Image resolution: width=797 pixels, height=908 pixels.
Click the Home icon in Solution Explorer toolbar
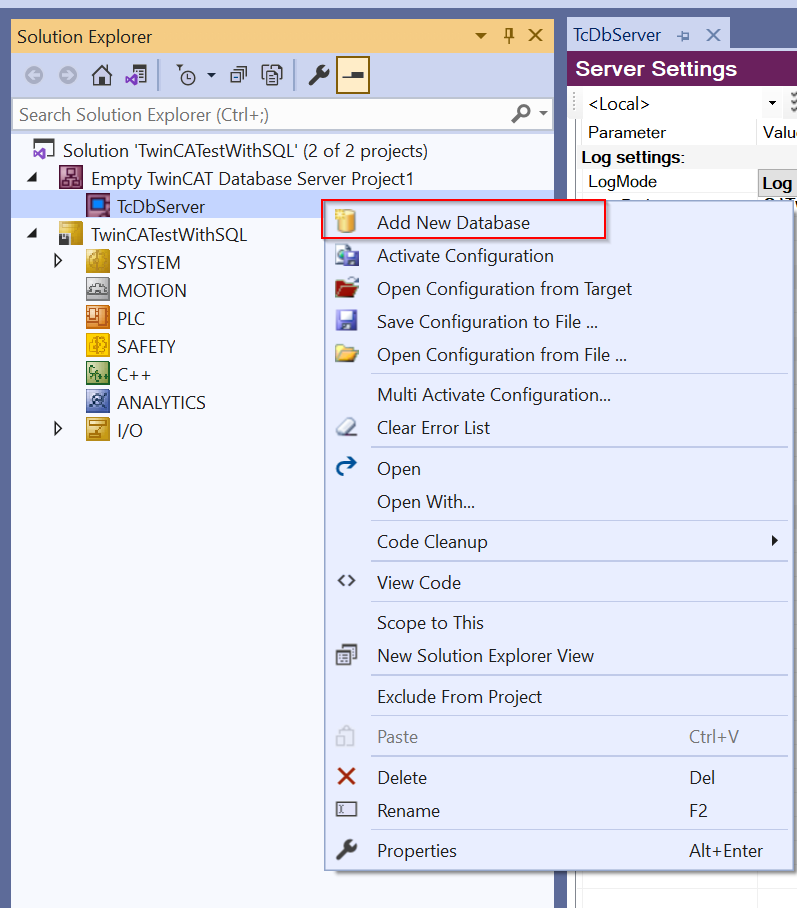(102, 75)
